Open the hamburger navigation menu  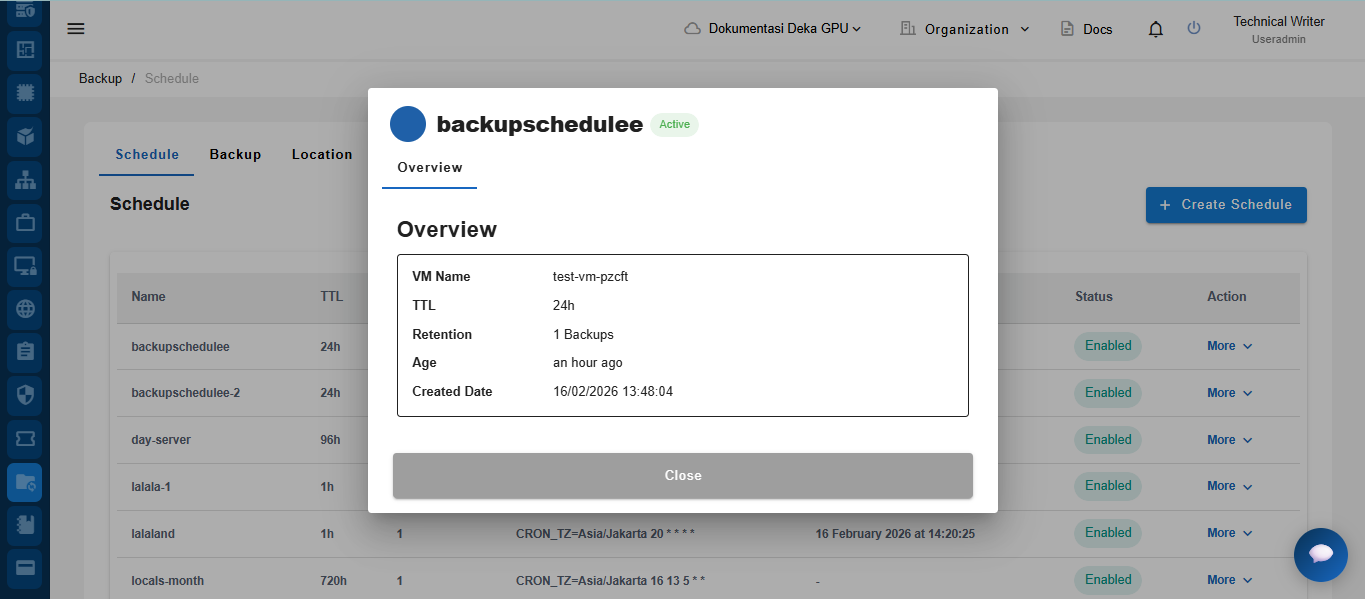click(76, 29)
